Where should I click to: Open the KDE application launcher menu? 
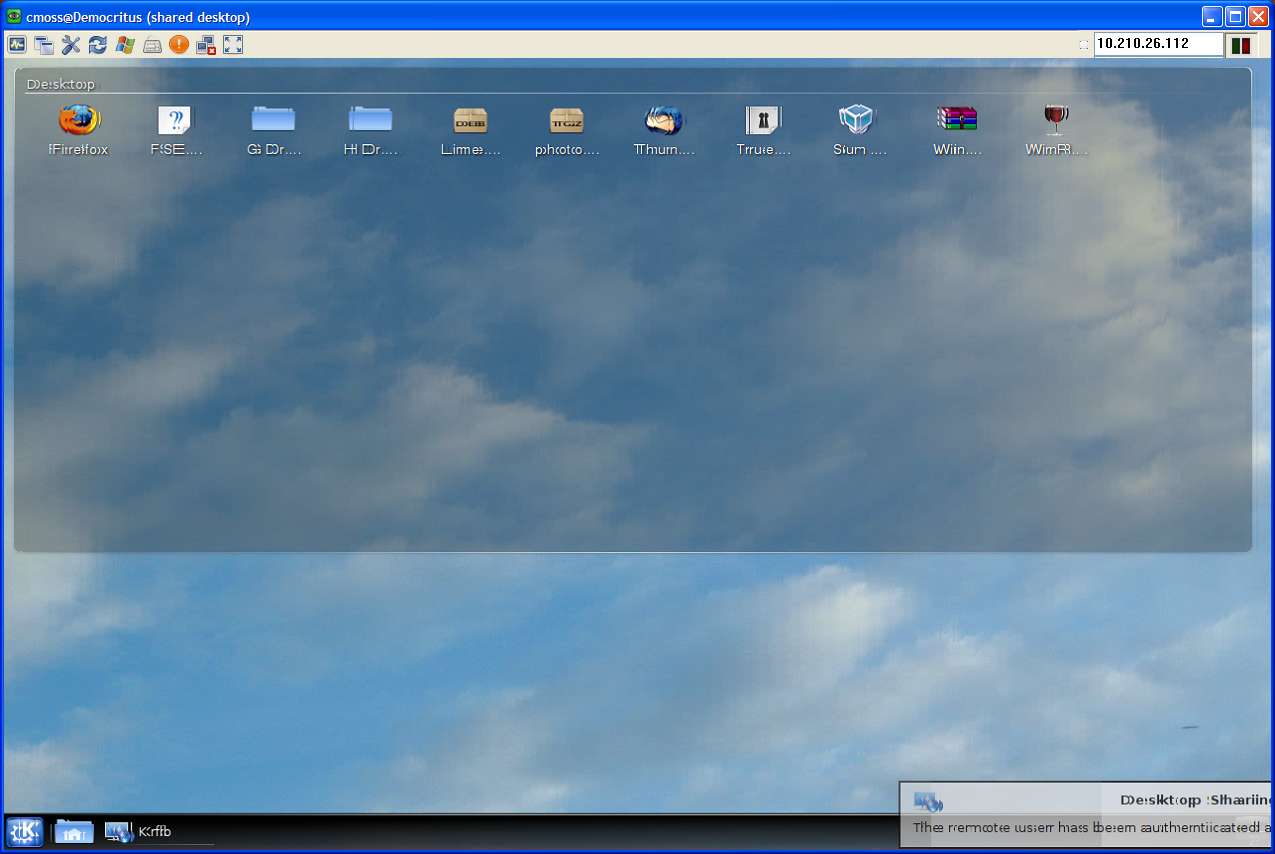(24, 831)
